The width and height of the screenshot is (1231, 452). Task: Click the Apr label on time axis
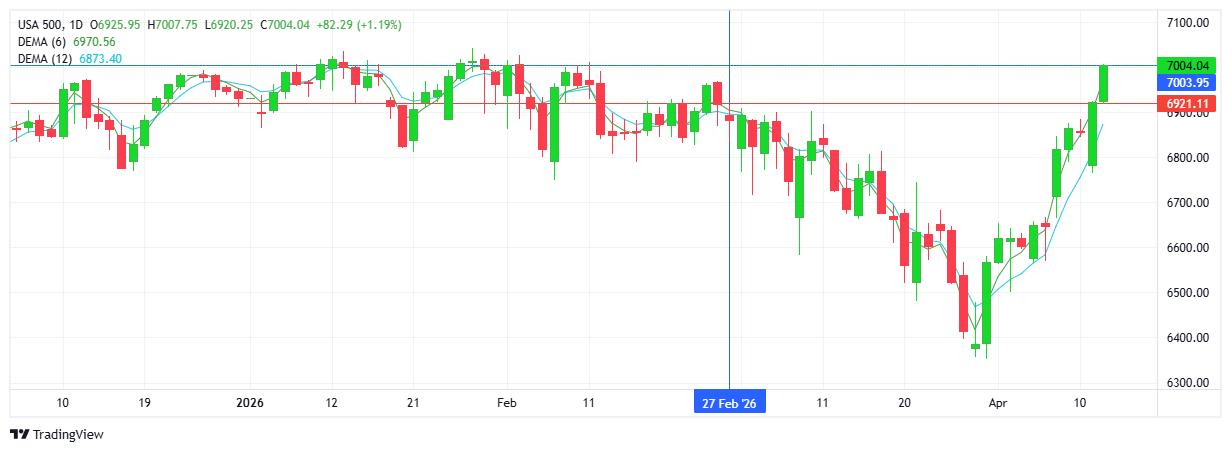[x=997, y=402]
